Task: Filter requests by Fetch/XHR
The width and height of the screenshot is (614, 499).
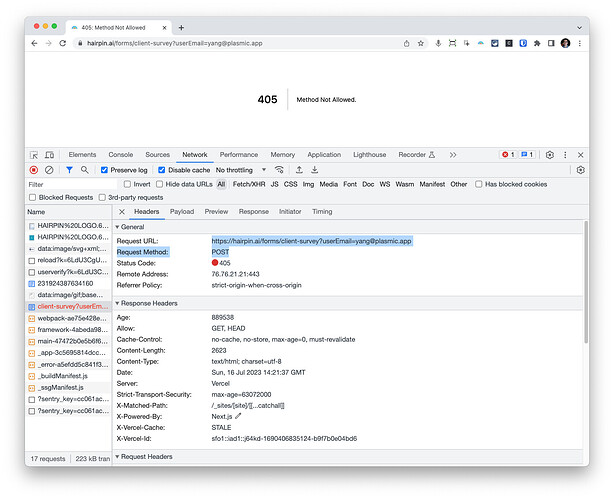Action: point(249,184)
